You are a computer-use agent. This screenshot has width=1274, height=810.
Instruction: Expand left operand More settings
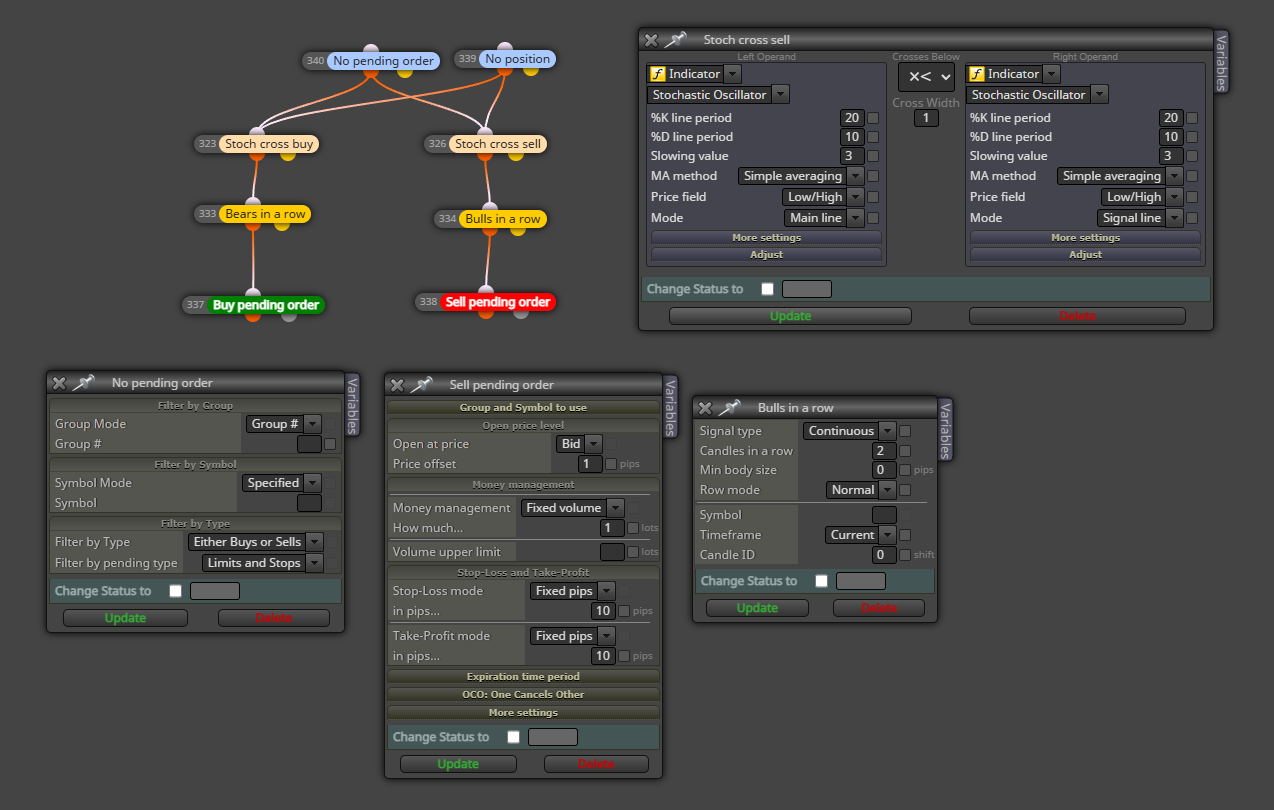click(766, 238)
